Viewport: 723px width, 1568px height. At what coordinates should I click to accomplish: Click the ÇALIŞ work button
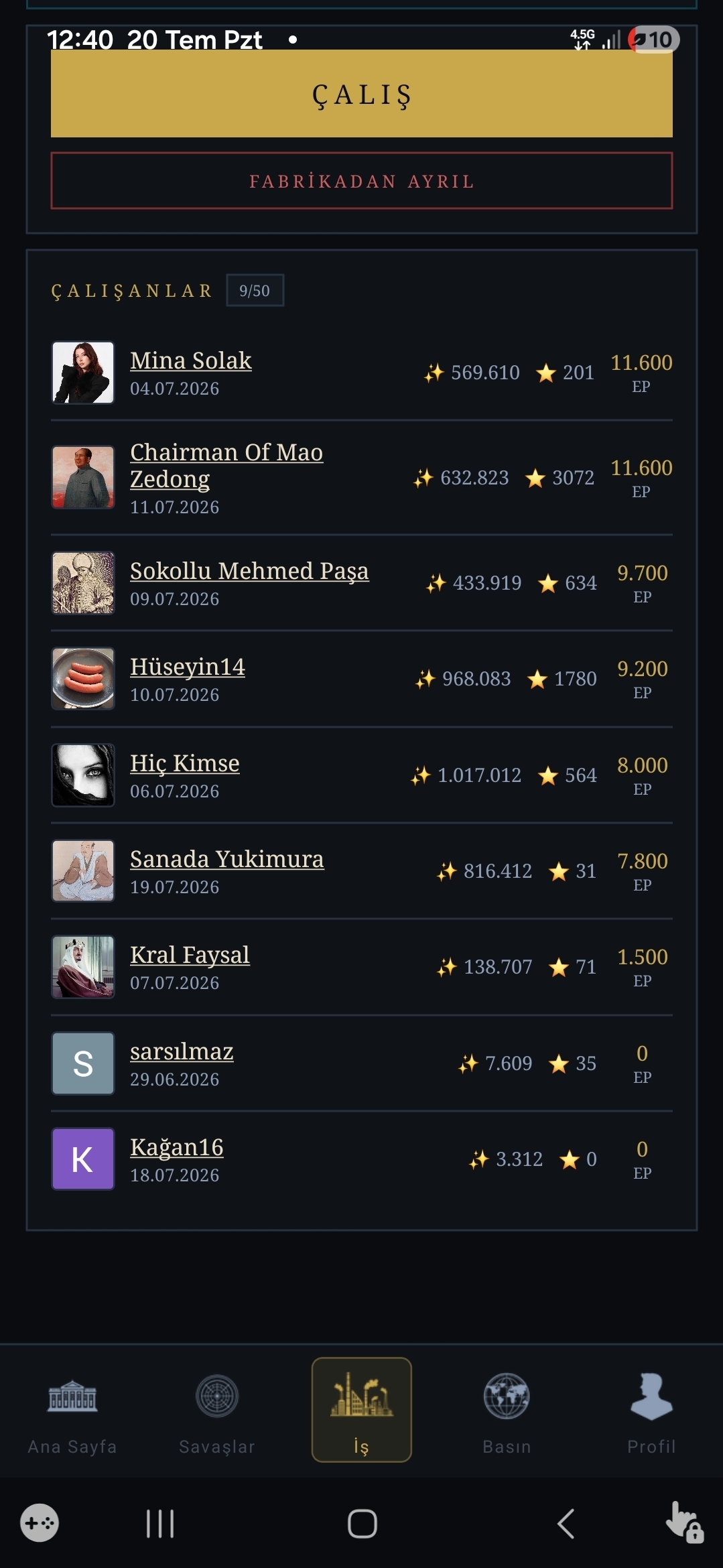click(362, 94)
